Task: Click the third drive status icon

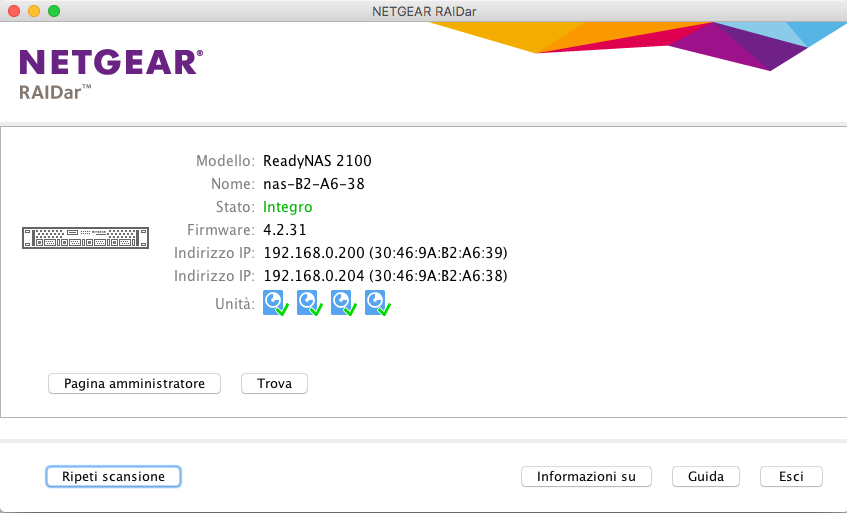Action: pos(344,303)
